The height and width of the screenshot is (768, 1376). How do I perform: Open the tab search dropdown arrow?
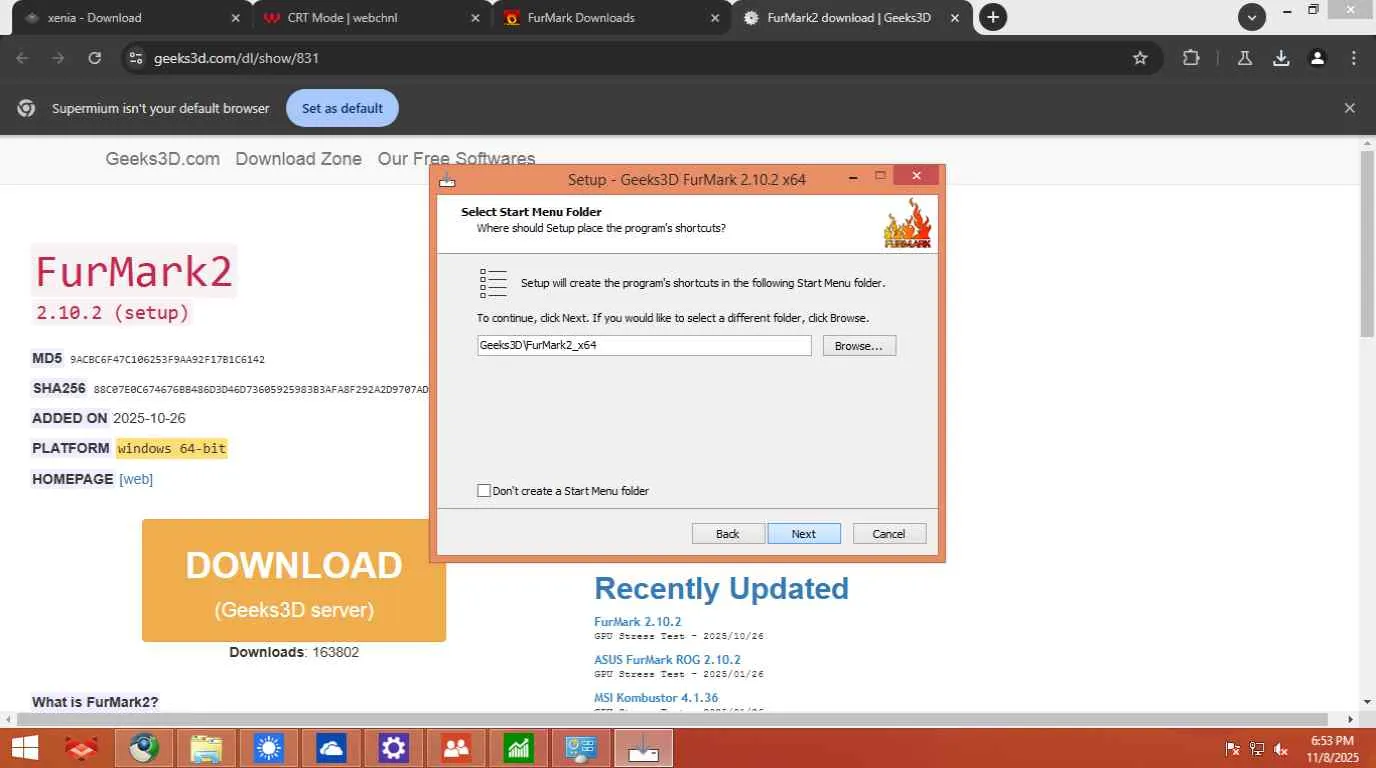point(1251,17)
